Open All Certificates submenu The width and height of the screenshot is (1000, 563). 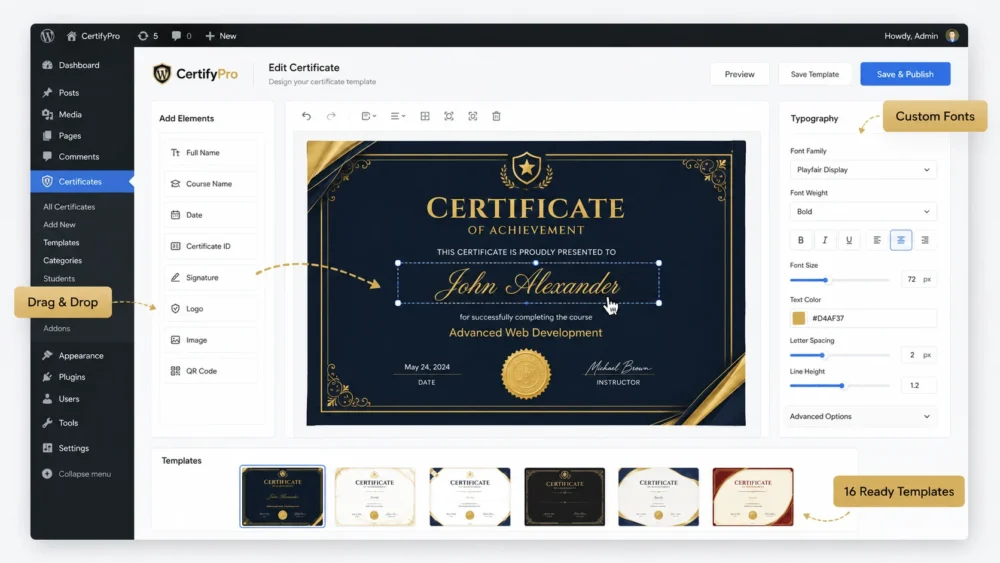(69, 207)
